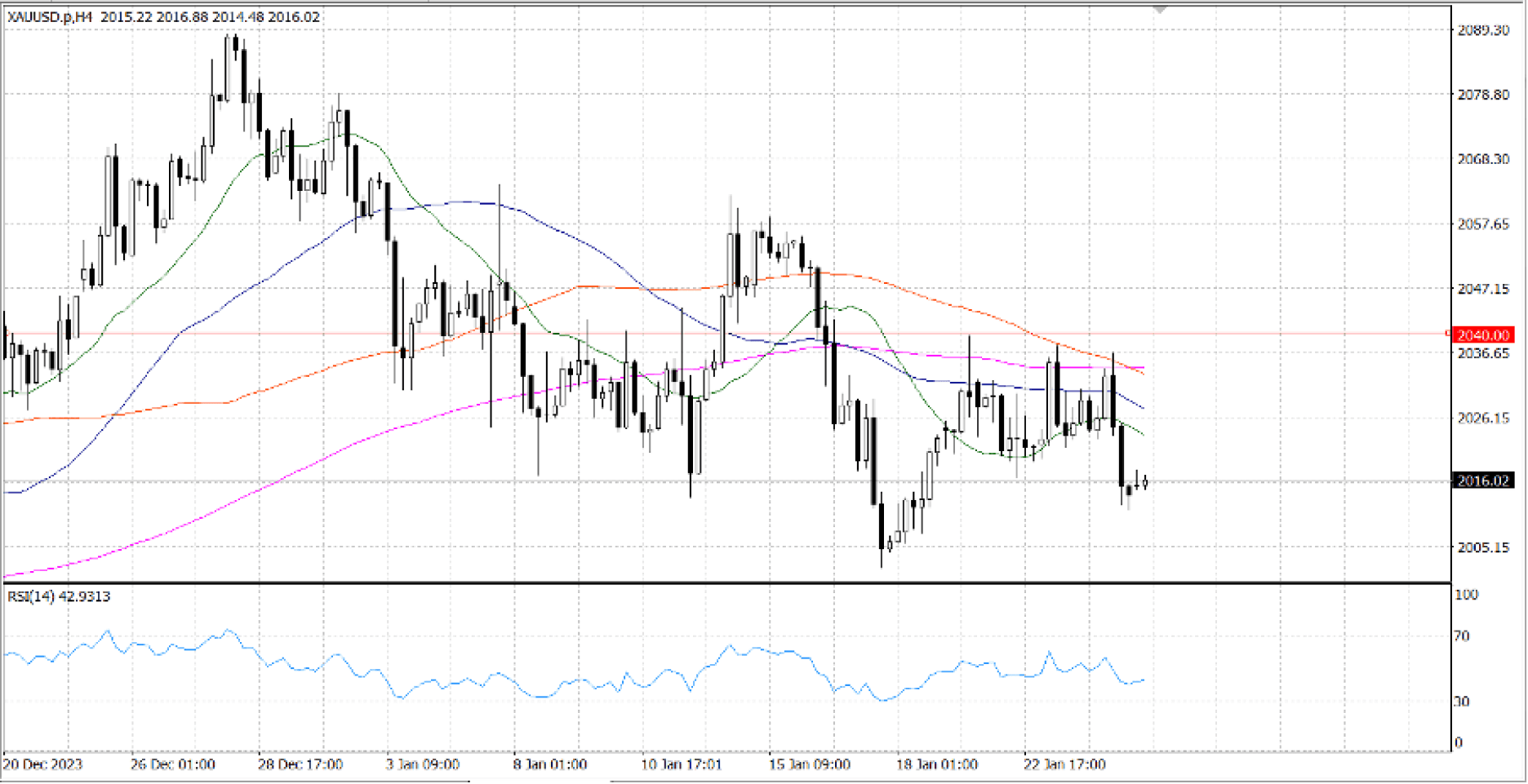This screenshot has width=1528, height=784.
Task: Click the RSI 30 level label
Action: click(1463, 701)
